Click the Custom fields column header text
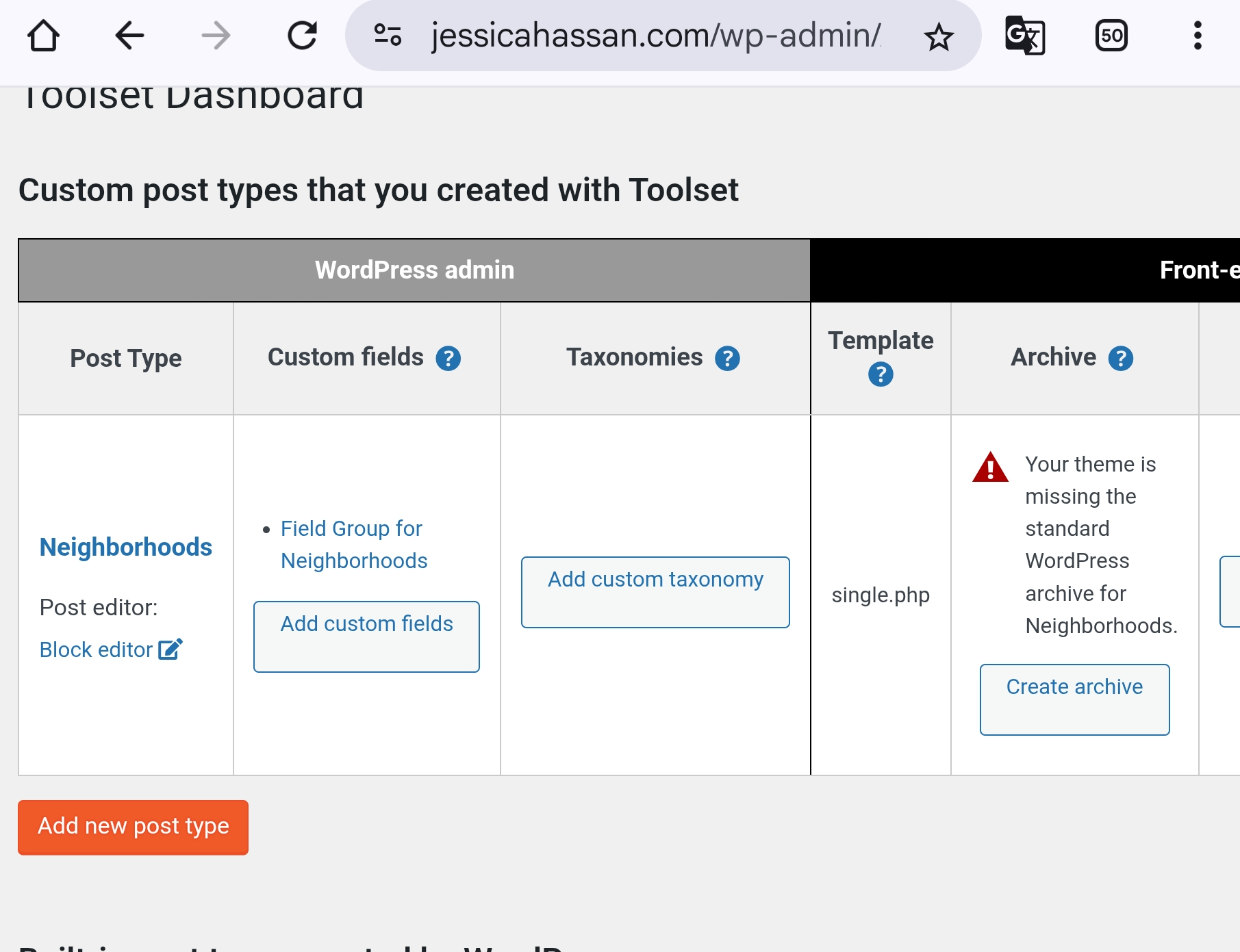This screenshot has height=952, width=1240. point(346,357)
